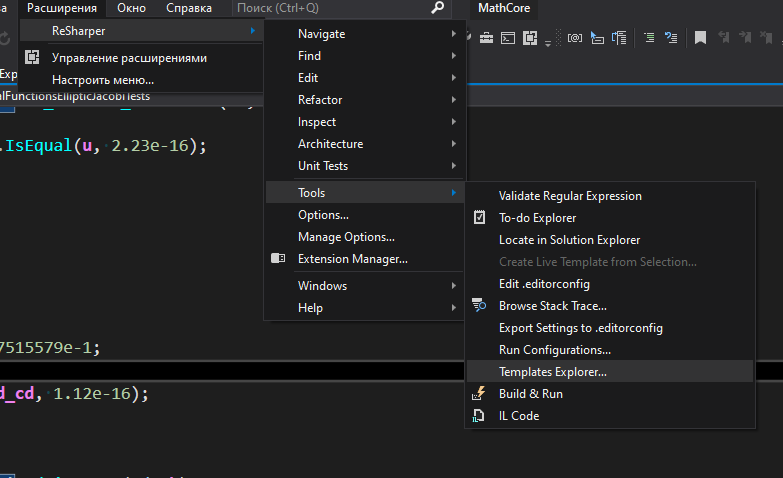Click the Build & Run lightning icon

pos(479,393)
